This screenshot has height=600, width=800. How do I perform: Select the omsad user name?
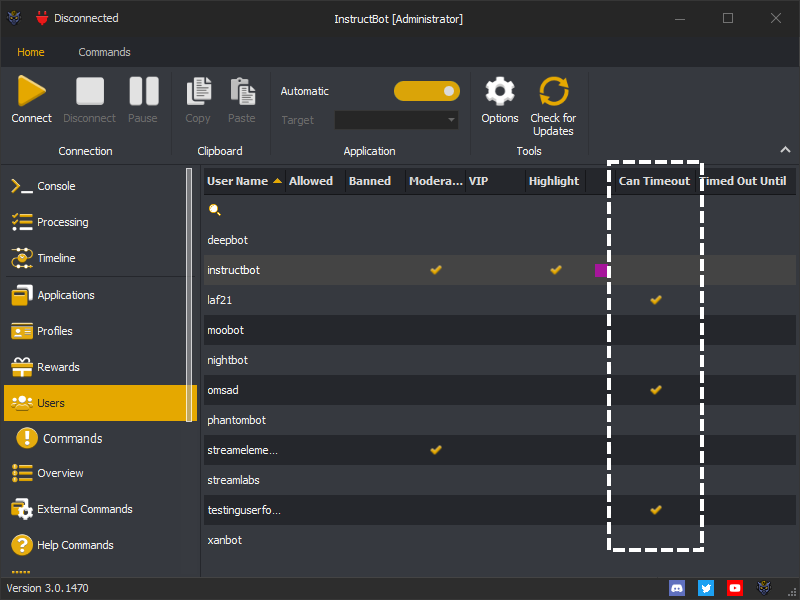coord(222,390)
